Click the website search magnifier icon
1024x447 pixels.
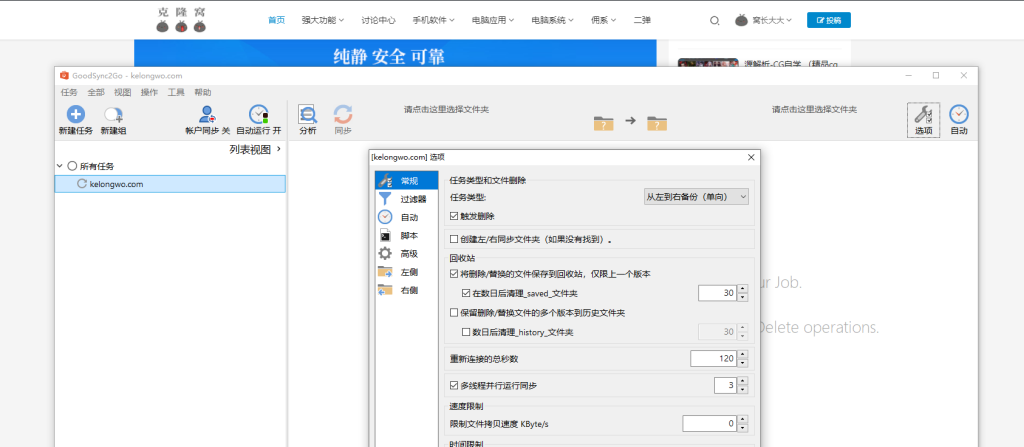(714, 20)
